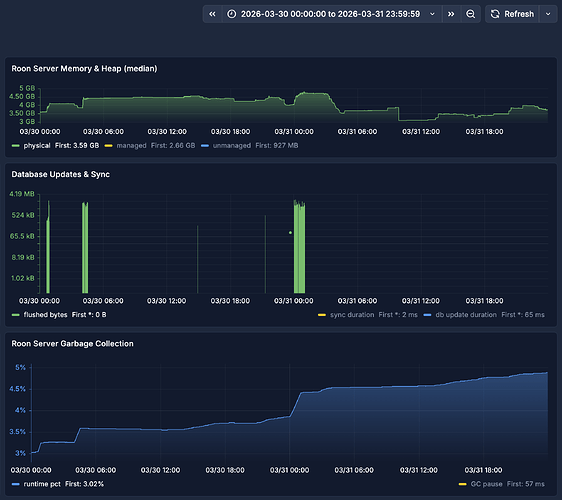Click the 5% axis label in Garbage Collection
The image size is (562, 500).
[x=20, y=367]
